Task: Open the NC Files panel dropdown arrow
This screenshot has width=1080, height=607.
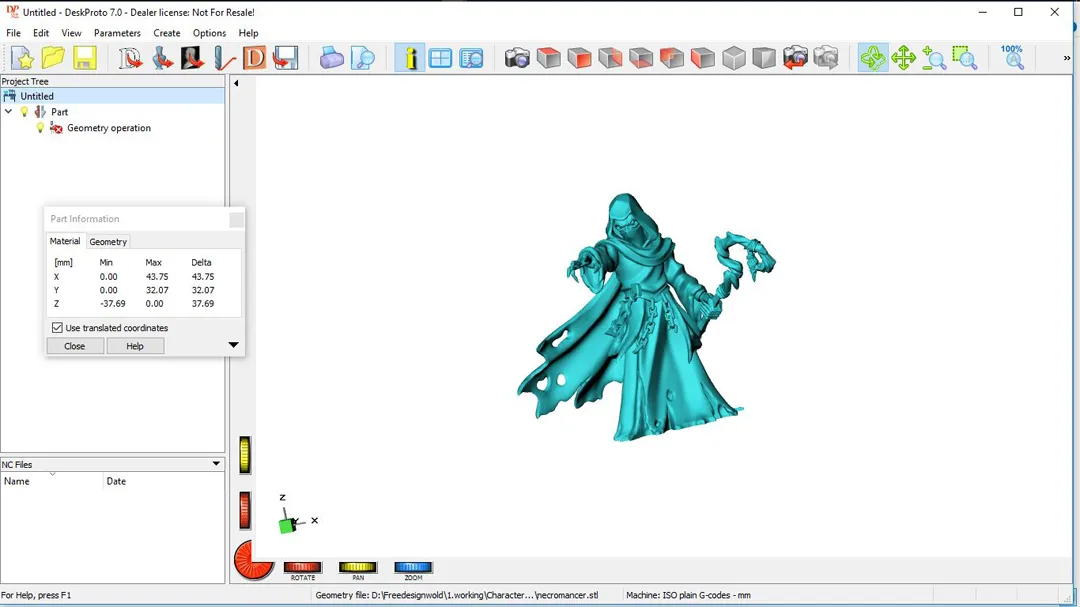Action: [x=216, y=464]
